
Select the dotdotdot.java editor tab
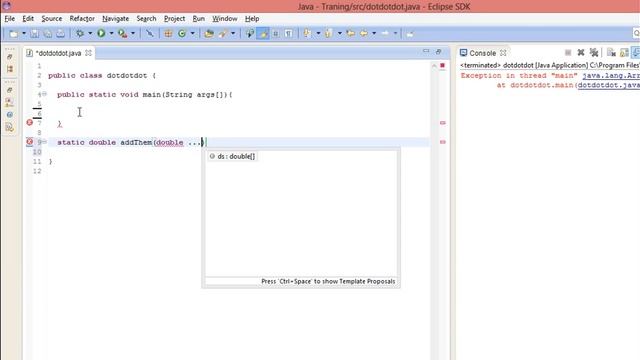58,53
